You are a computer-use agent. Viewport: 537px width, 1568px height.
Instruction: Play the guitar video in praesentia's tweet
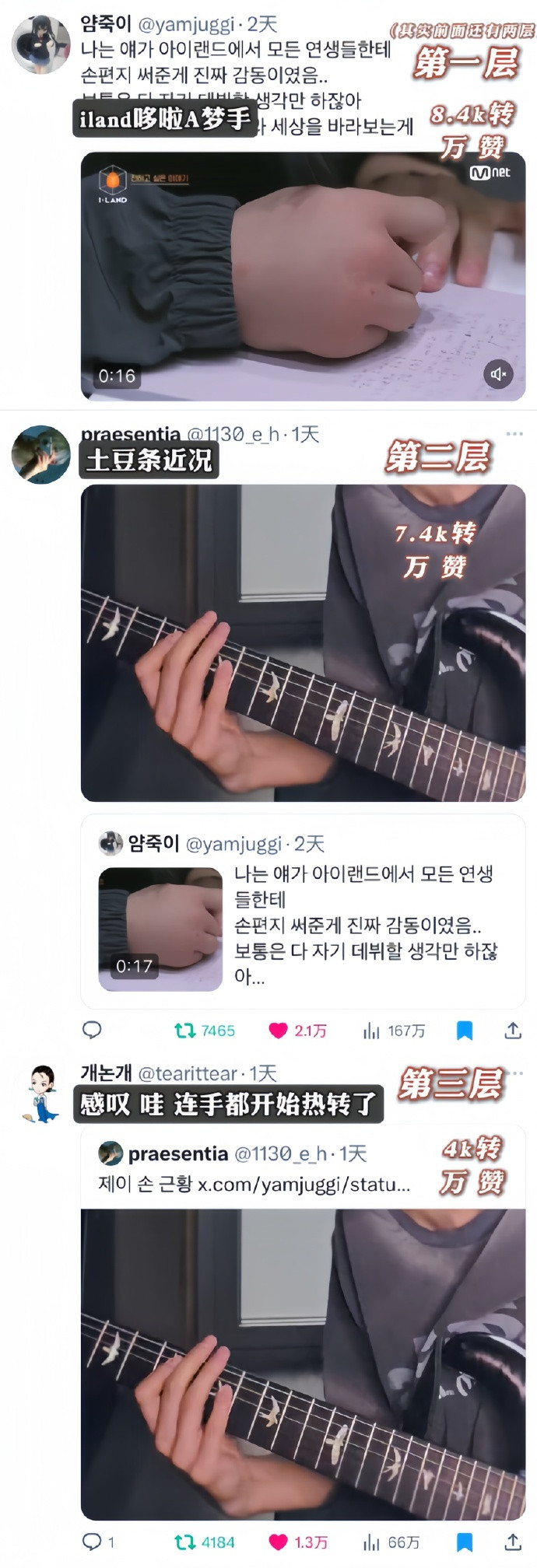click(303, 642)
